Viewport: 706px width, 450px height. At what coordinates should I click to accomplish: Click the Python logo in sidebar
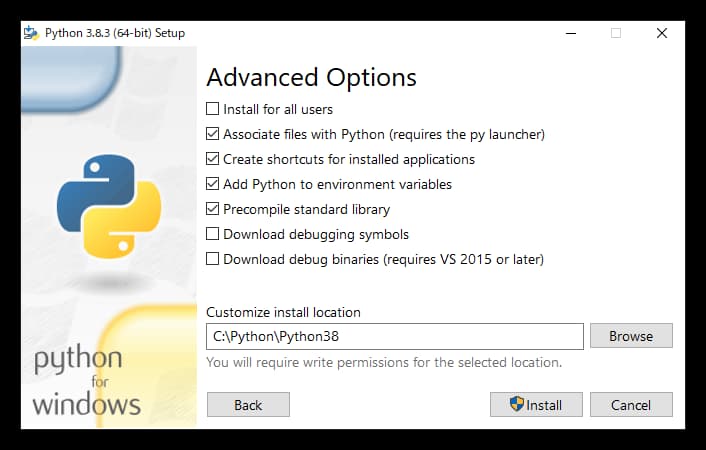click(109, 206)
